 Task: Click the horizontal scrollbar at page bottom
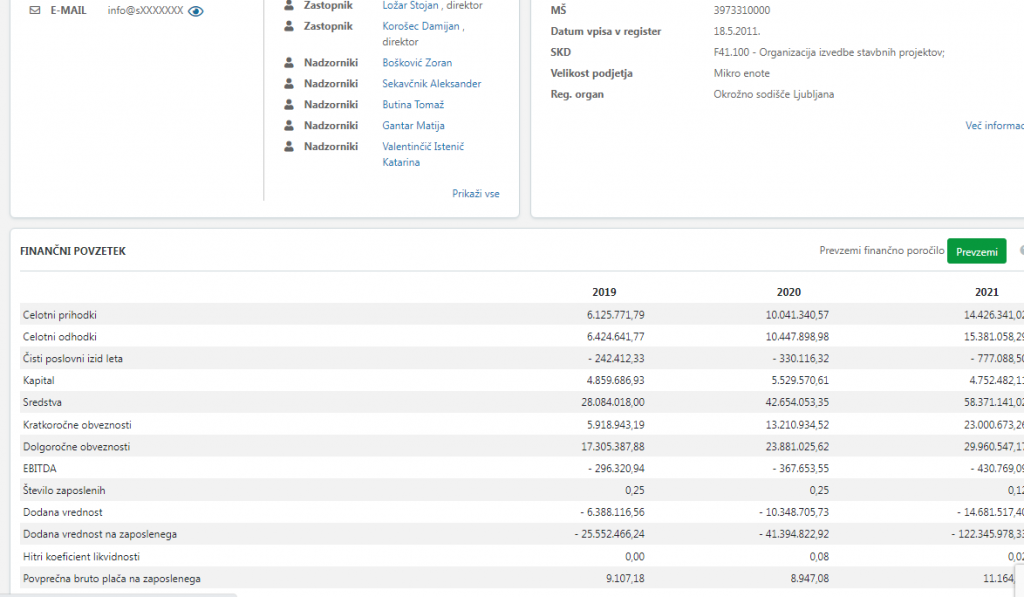(x=118, y=594)
